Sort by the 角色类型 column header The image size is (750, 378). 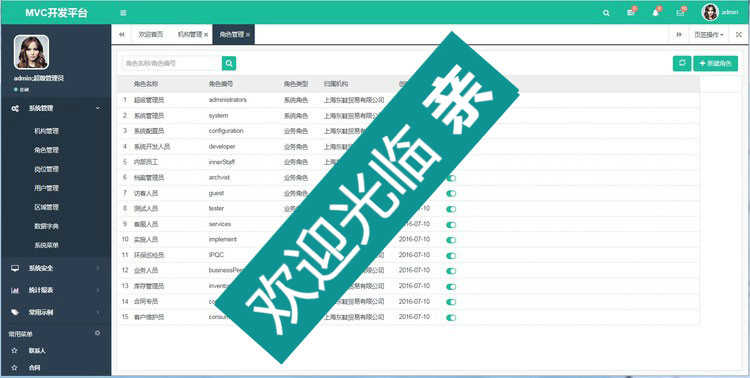pyautogui.click(x=296, y=84)
